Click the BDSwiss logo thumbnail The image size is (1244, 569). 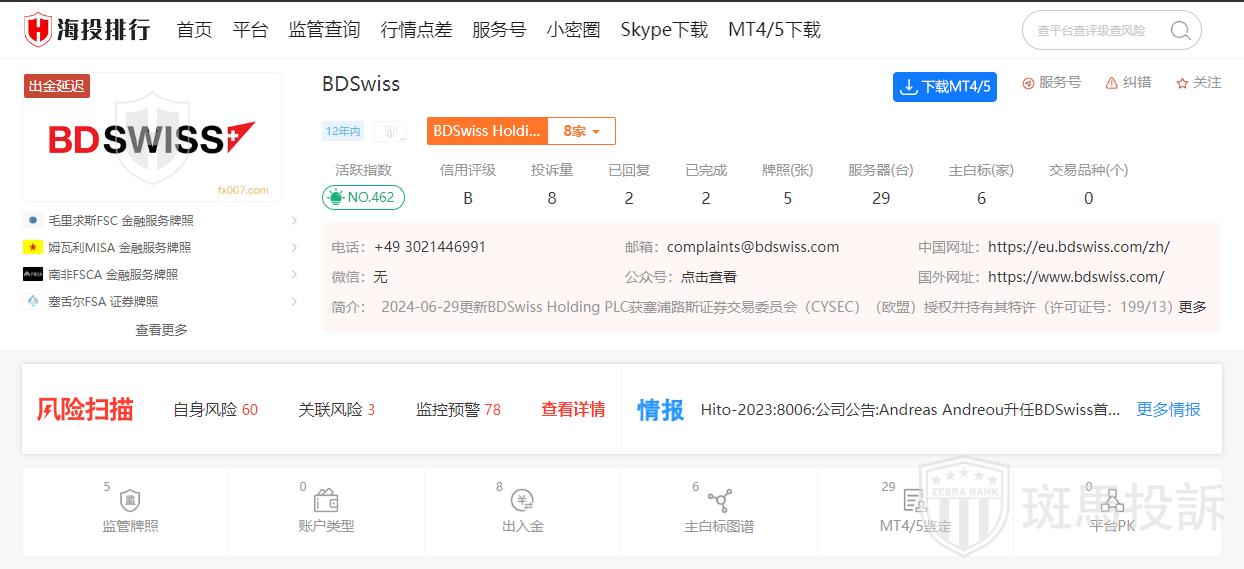tap(152, 138)
